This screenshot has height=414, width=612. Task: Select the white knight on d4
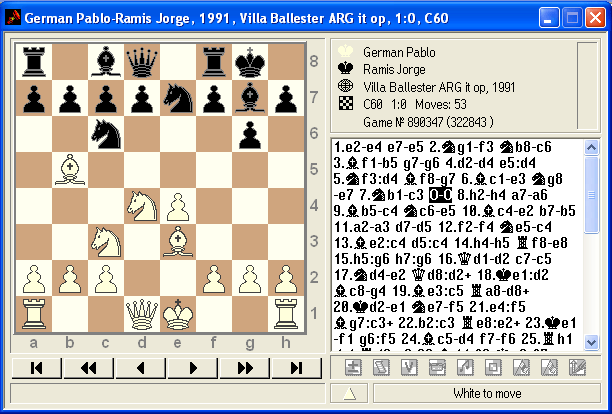(x=142, y=206)
